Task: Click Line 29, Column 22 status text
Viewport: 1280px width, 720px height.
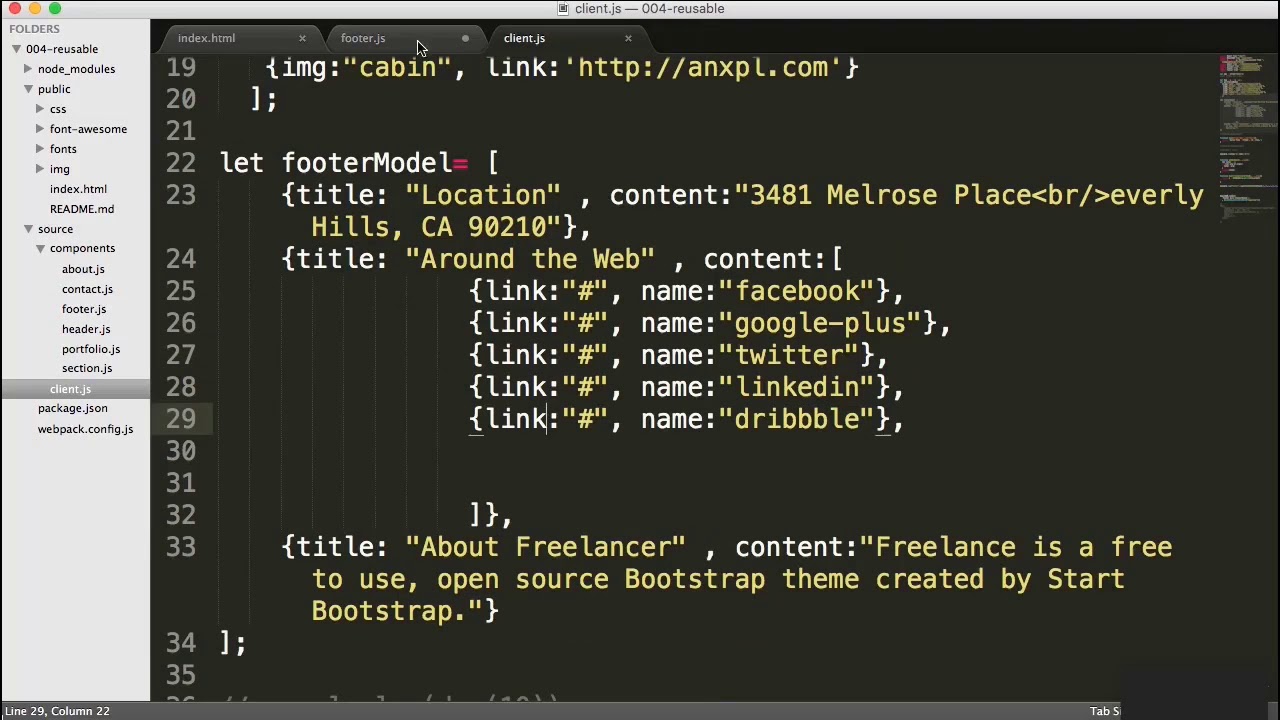Action: pos(57,711)
